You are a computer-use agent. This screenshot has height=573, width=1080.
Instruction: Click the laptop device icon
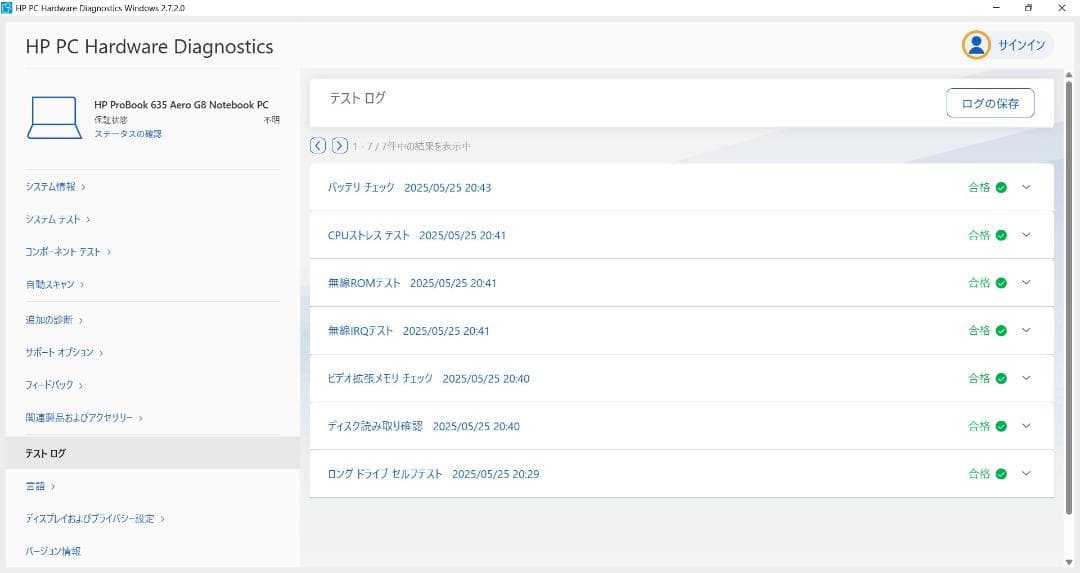click(x=55, y=118)
